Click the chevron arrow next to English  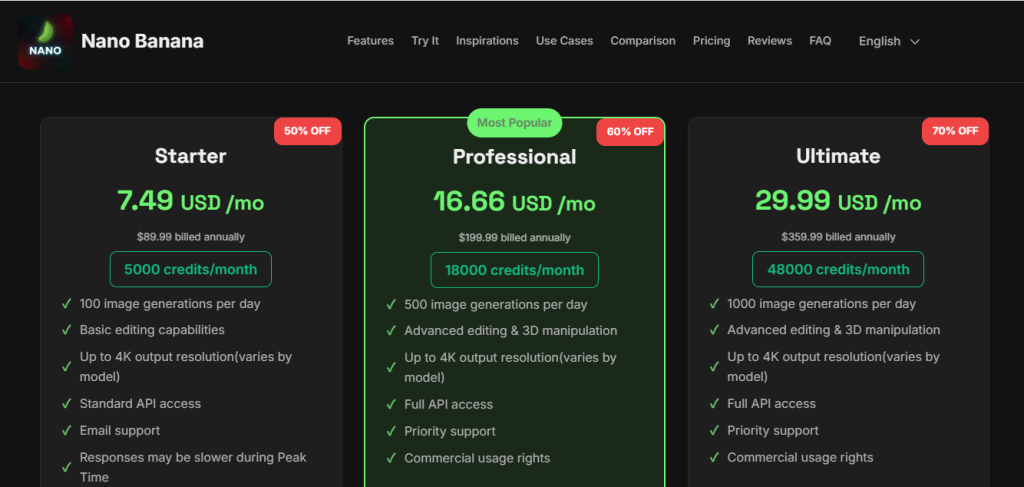click(915, 42)
